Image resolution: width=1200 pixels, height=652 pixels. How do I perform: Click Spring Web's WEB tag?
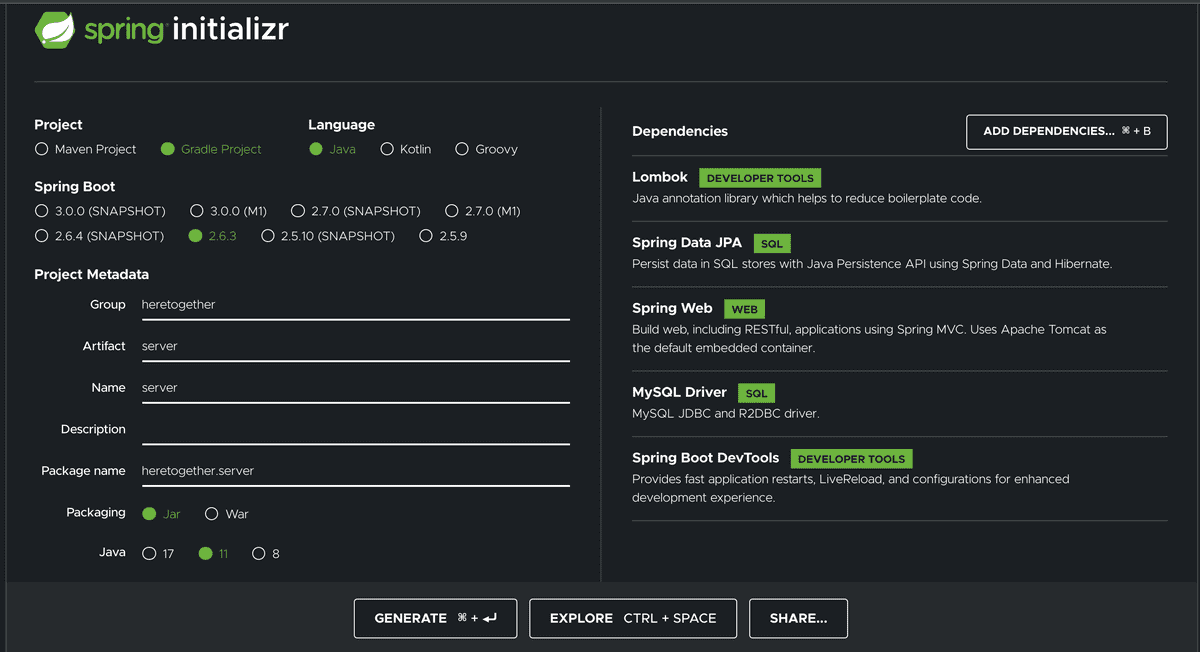pos(744,310)
